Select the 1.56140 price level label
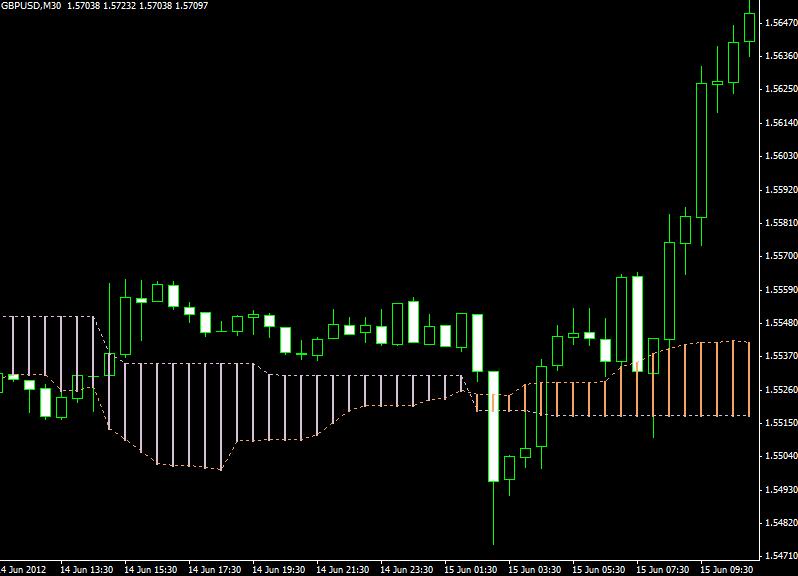Viewport: 798px width, 576px height. 781,123
